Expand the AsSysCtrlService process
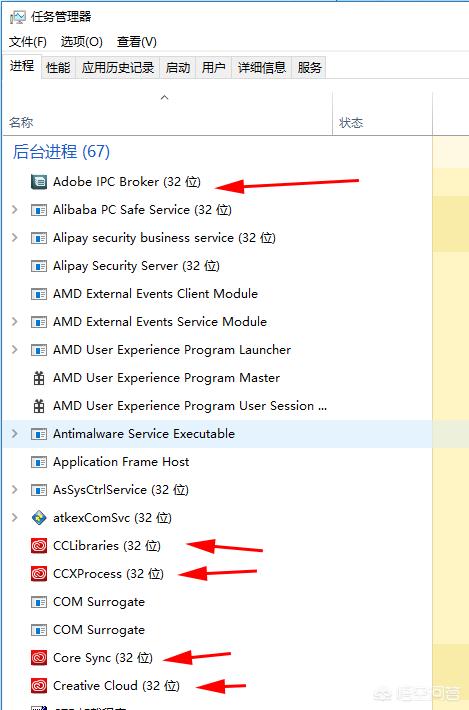469x710 pixels. (x=14, y=490)
